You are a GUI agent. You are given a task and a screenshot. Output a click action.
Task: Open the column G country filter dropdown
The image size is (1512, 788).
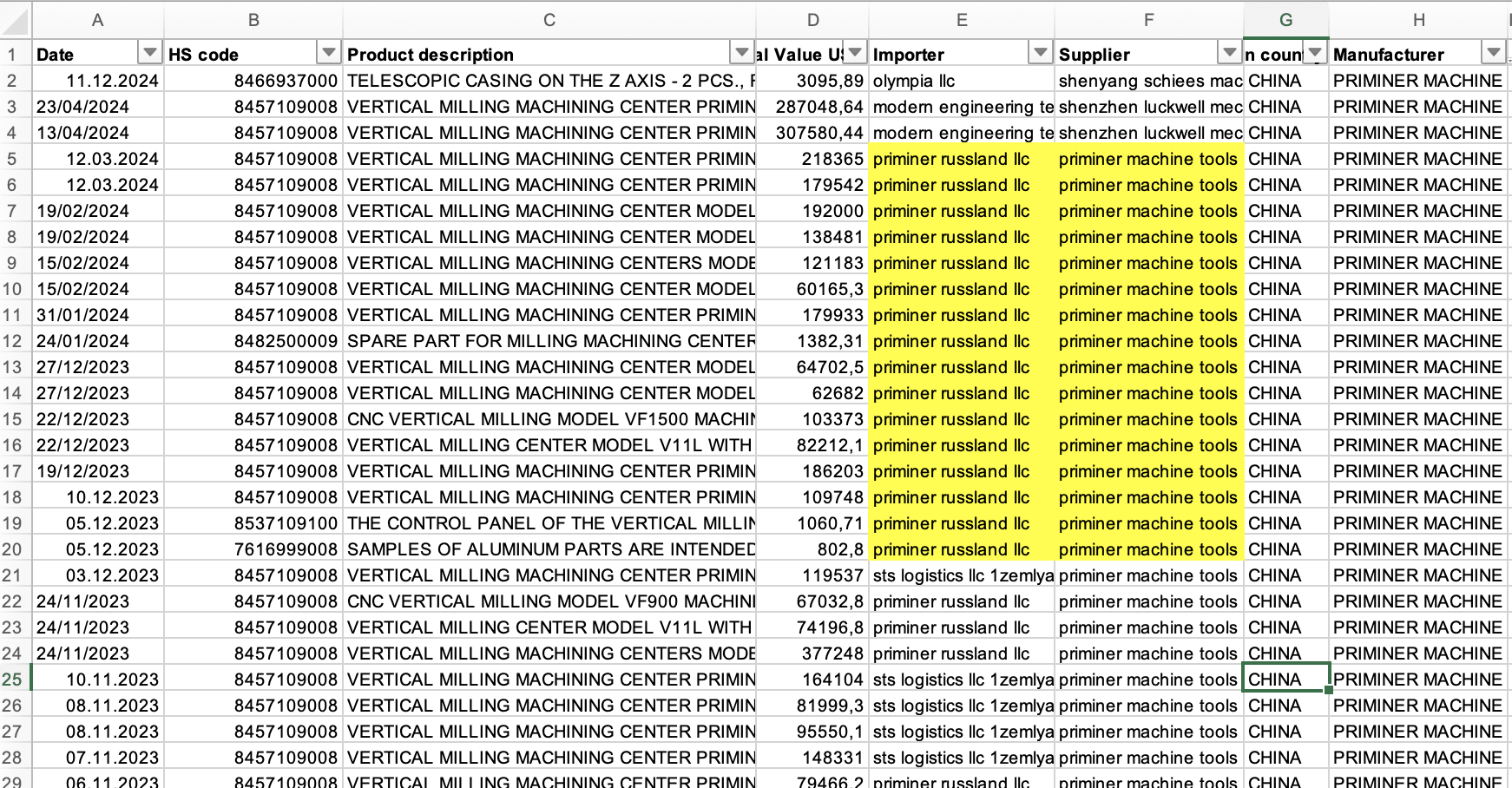click(1315, 53)
